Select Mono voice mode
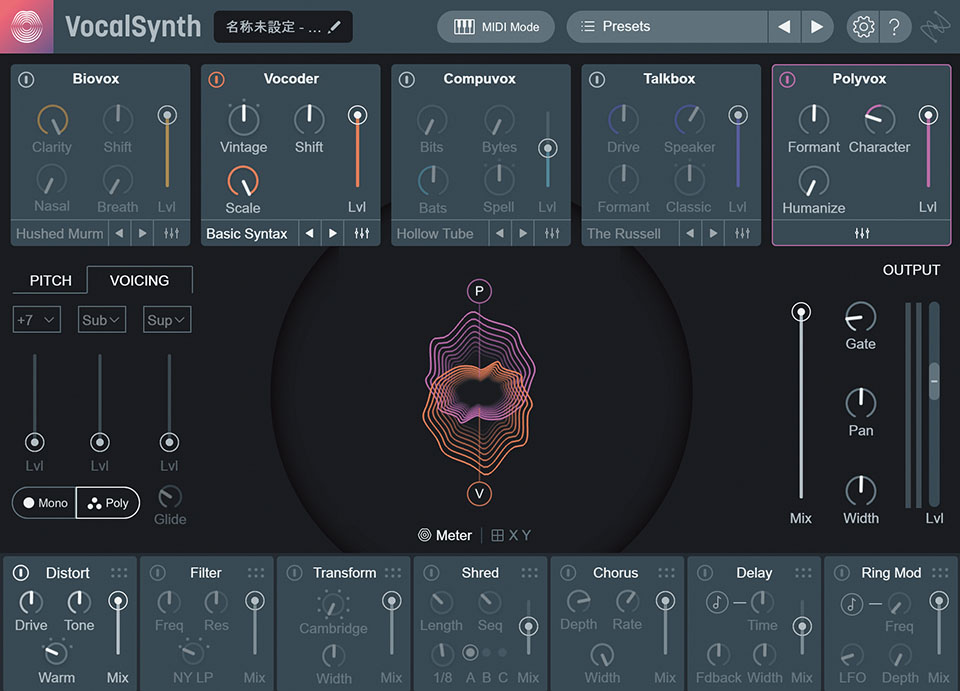This screenshot has width=960, height=691. pos(45,503)
